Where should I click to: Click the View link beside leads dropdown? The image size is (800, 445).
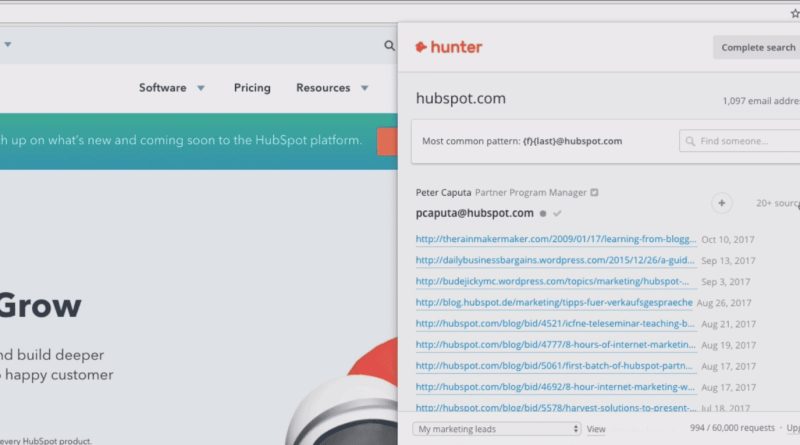596,429
